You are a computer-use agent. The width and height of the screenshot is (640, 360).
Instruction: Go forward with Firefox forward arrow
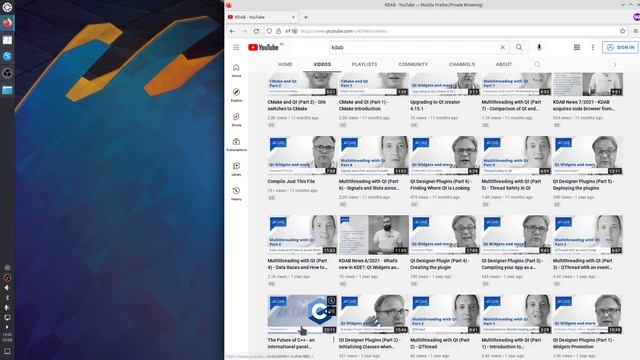(244, 31)
